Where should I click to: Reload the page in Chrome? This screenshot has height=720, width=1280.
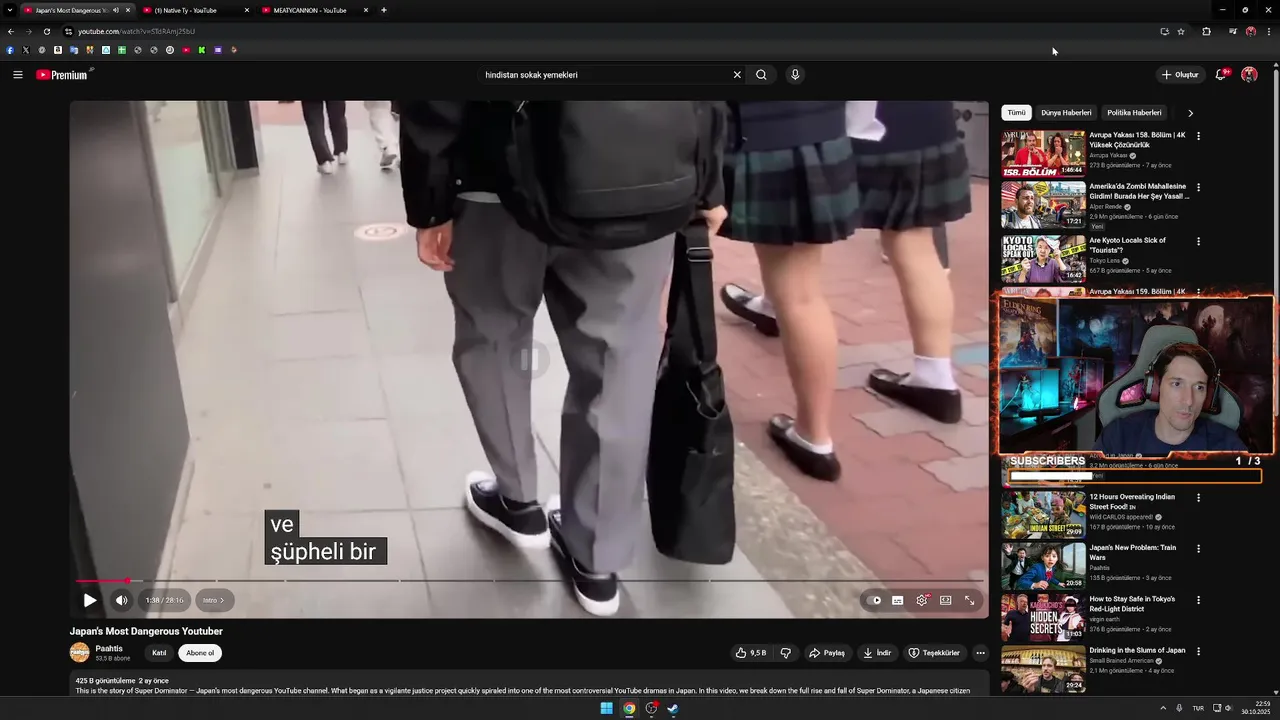pos(46,32)
